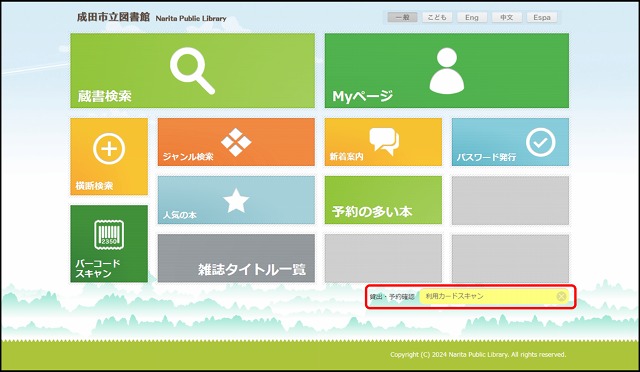The image size is (640, 372).
Task: Click the 成田市立図書館 Narita Public Library title
Action: click(x=151, y=18)
